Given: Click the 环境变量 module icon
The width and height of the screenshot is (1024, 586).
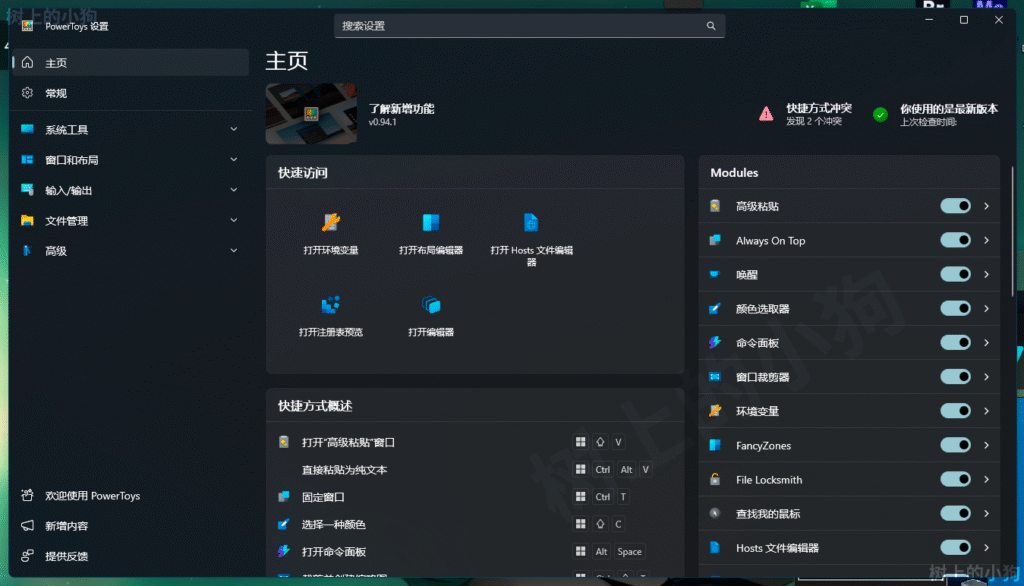Looking at the screenshot, I should 715,411.
